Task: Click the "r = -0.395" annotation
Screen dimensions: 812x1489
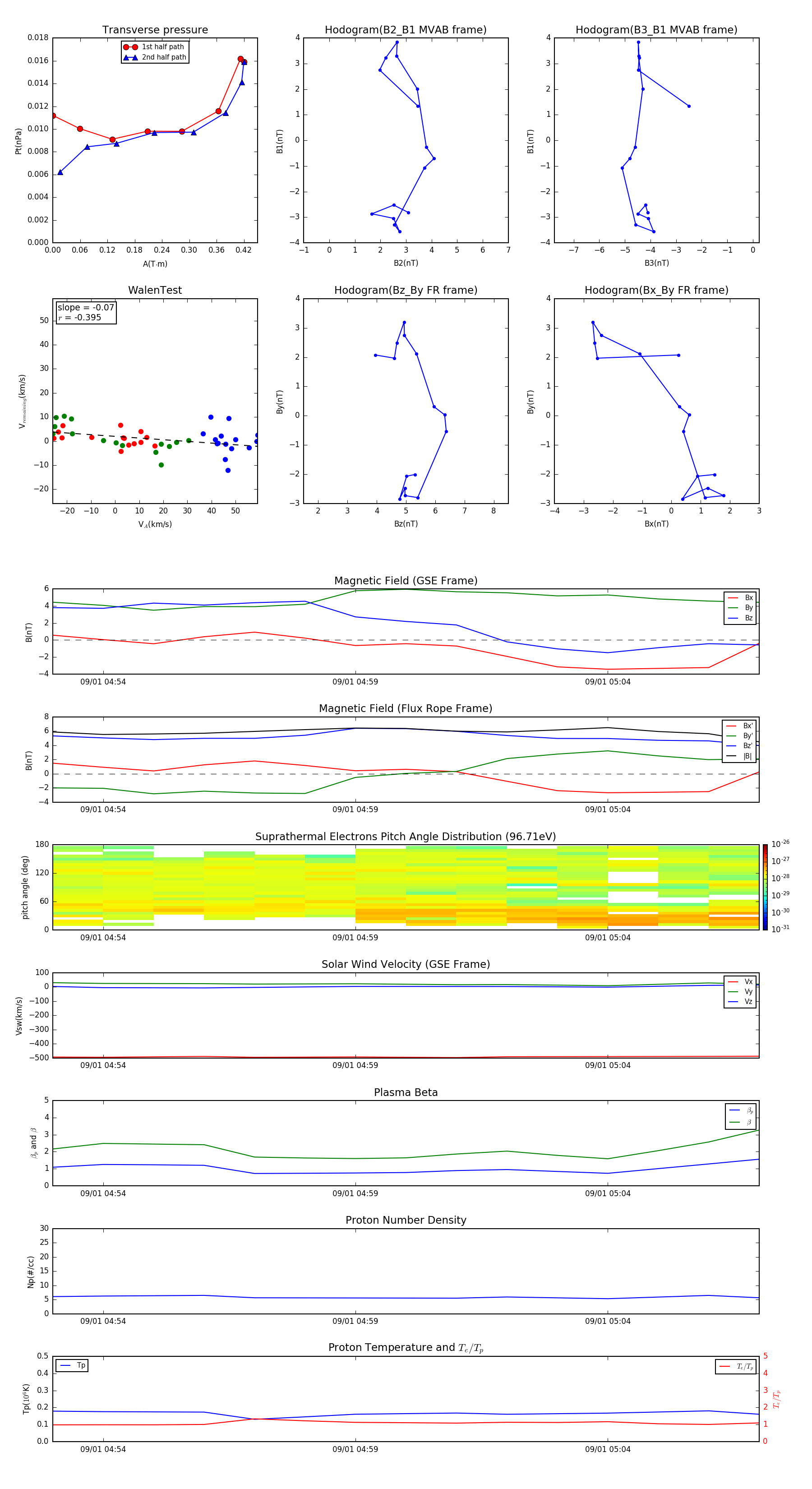Action: coord(80,317)
